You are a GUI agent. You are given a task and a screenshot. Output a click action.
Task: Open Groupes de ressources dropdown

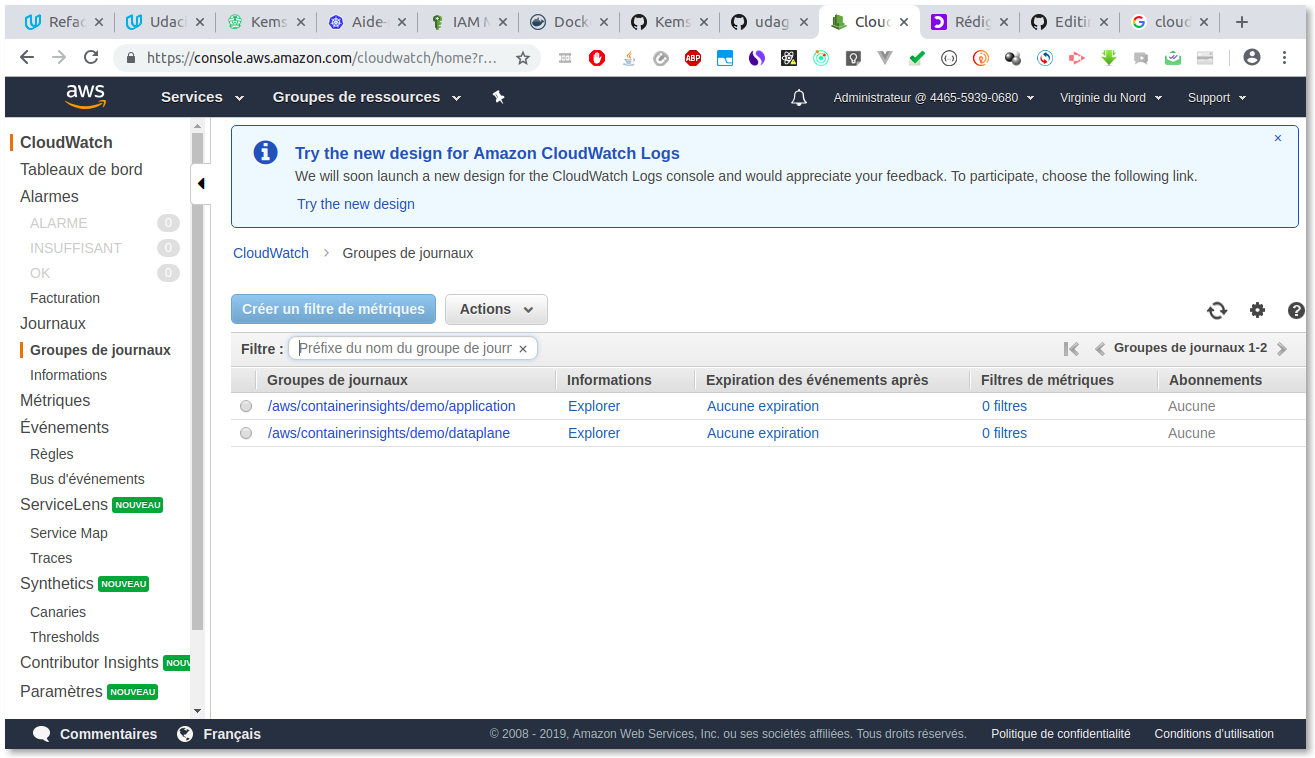(367, 97)
